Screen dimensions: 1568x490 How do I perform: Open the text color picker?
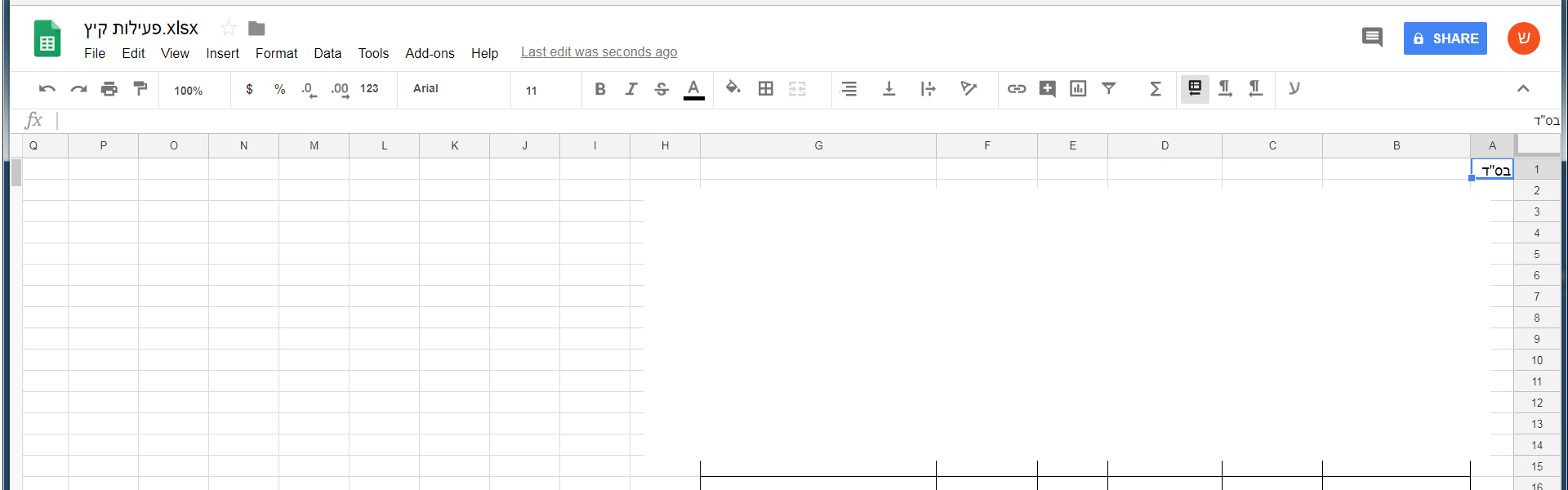coord(693,89)
